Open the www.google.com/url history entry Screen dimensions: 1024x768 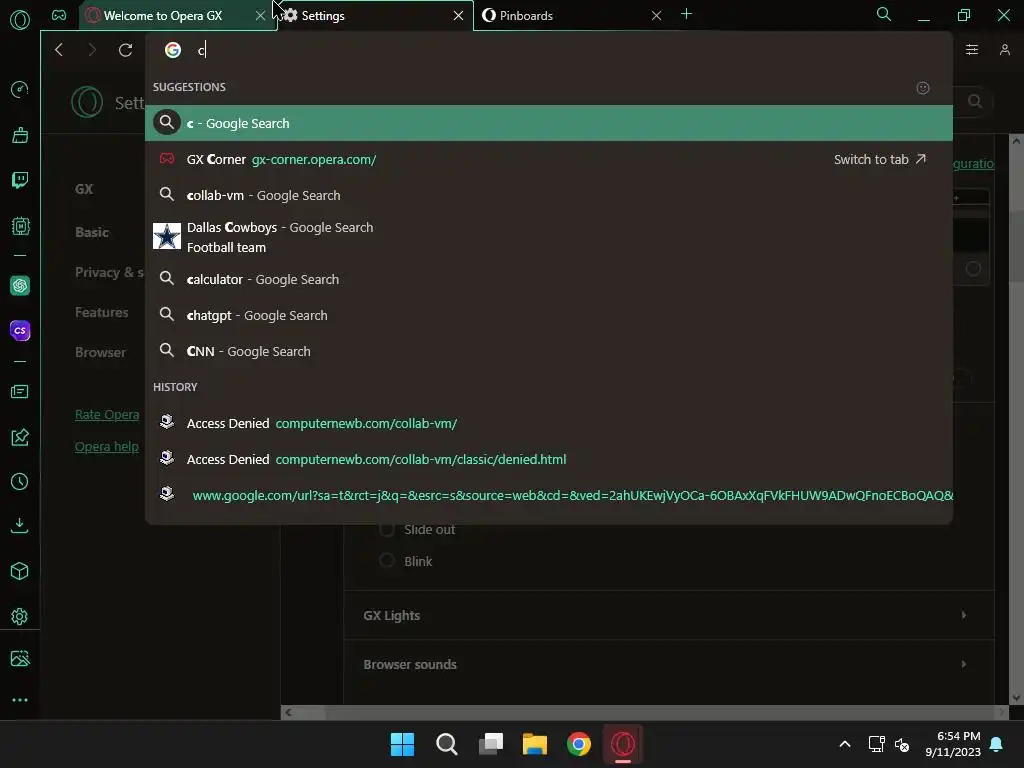pos(549,495)
